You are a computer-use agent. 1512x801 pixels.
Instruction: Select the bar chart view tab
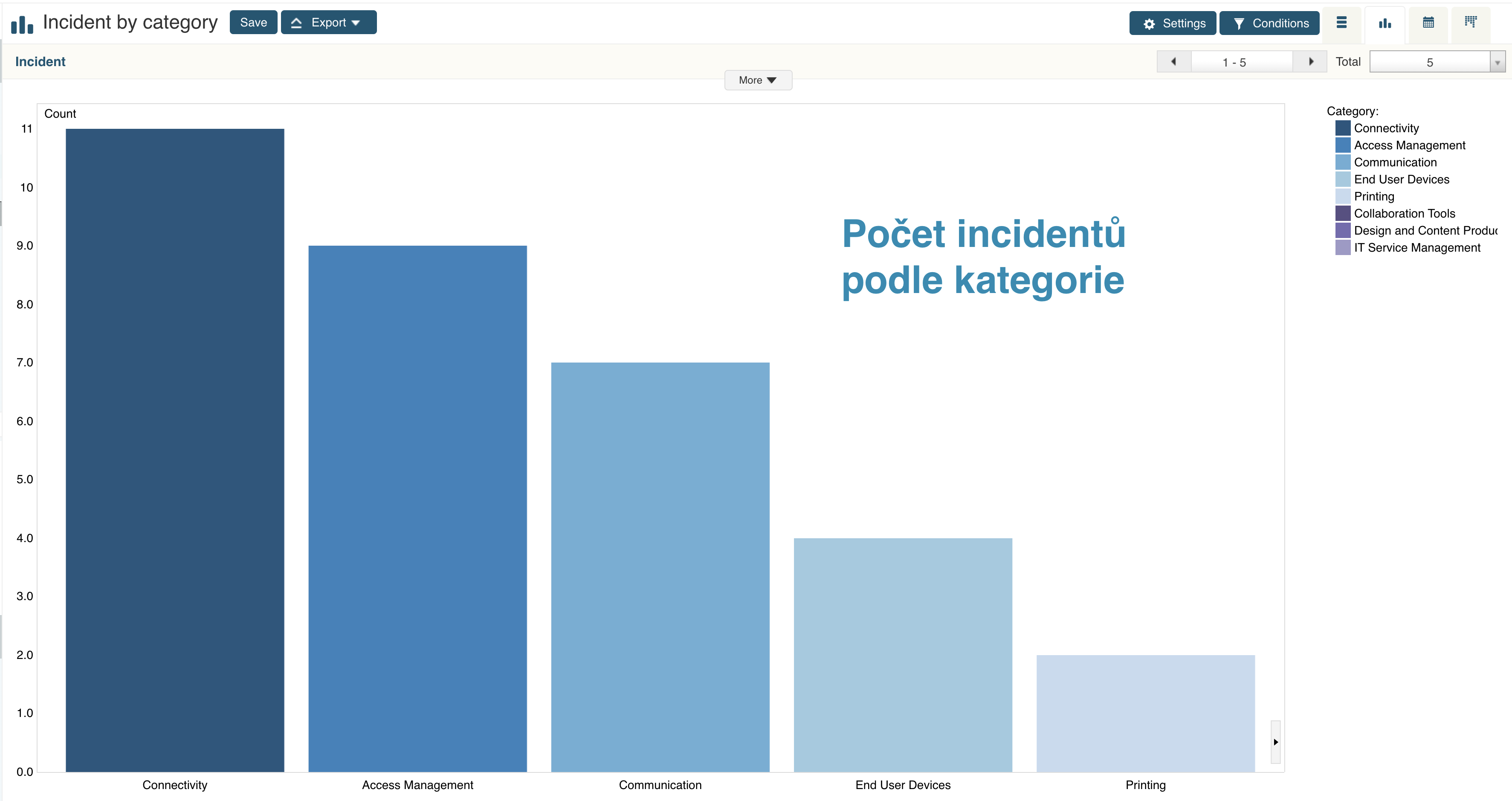point(1385,23)
